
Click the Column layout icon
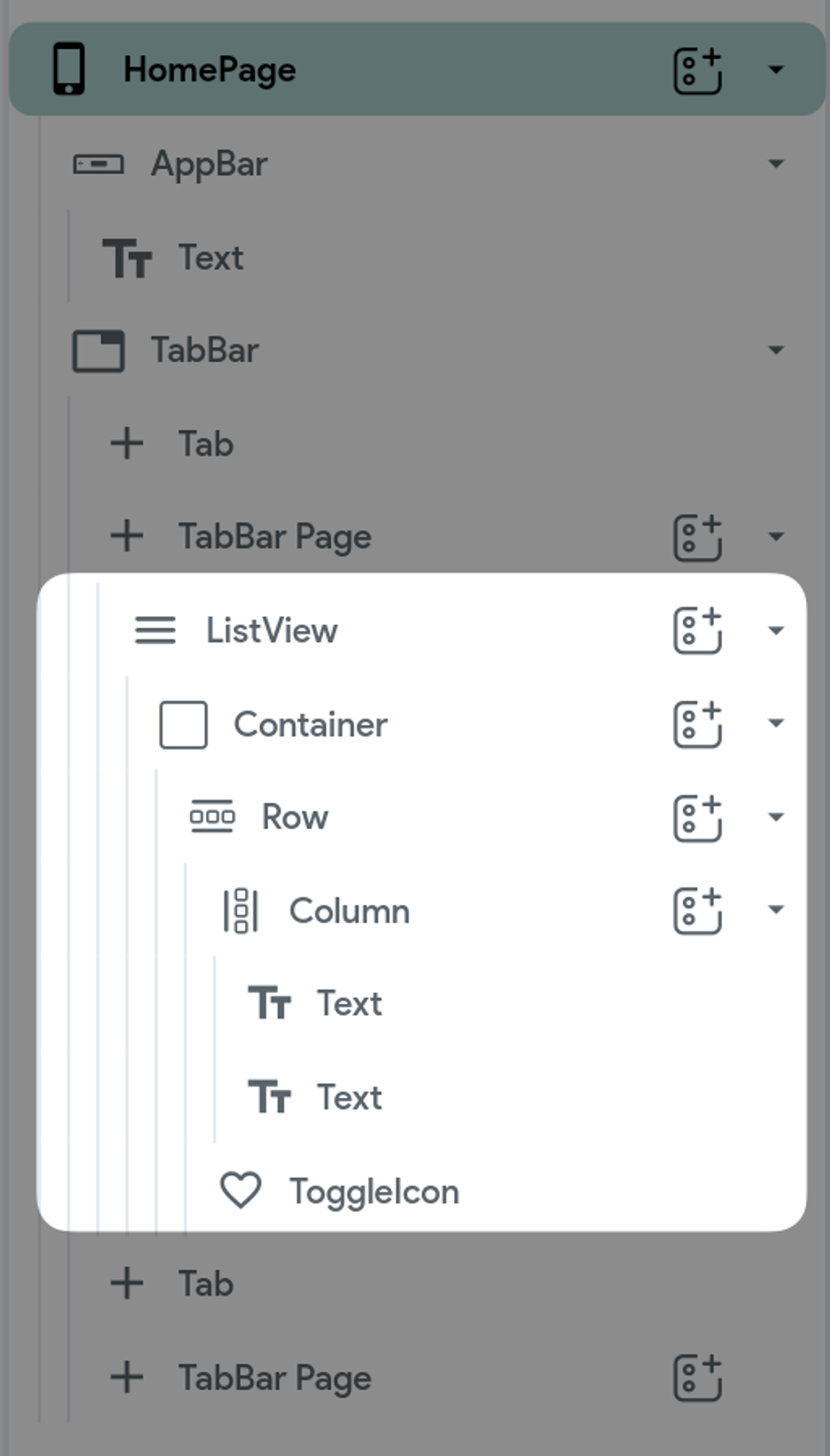(238, 911)
